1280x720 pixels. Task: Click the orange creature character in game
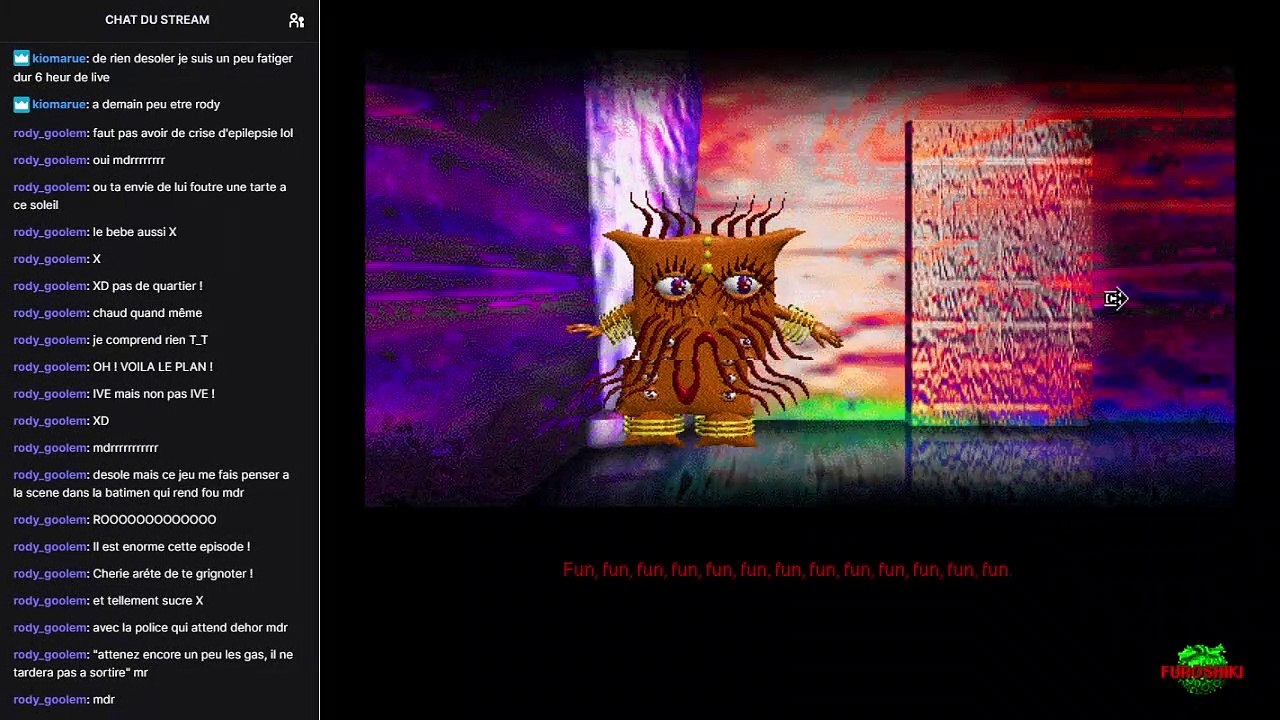coord(705,320)
